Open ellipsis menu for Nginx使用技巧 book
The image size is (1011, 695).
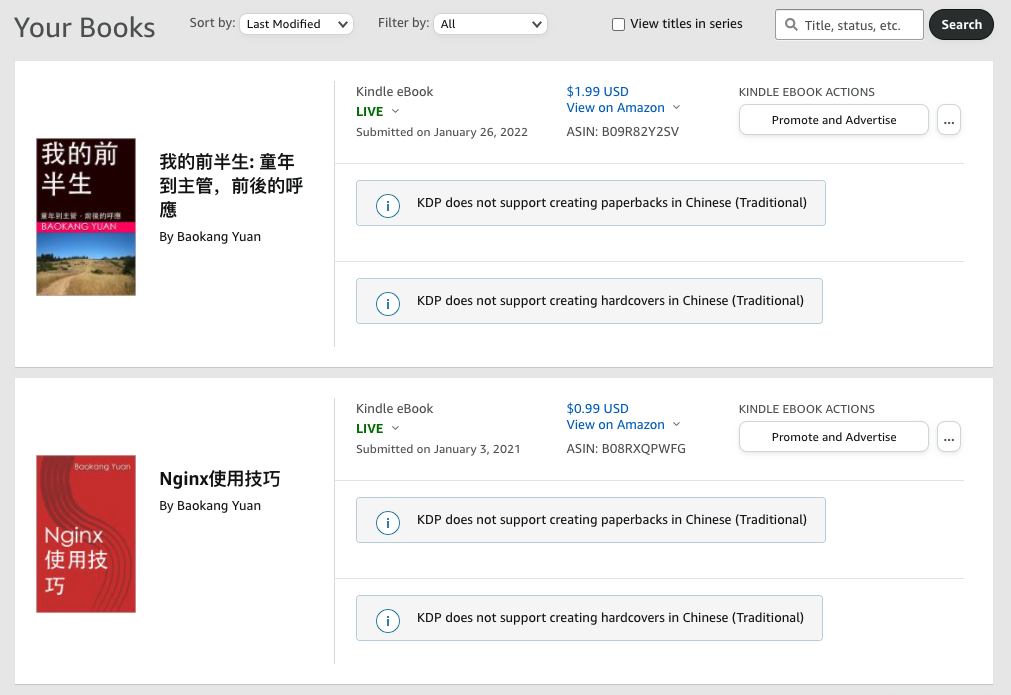pos(948,437)
